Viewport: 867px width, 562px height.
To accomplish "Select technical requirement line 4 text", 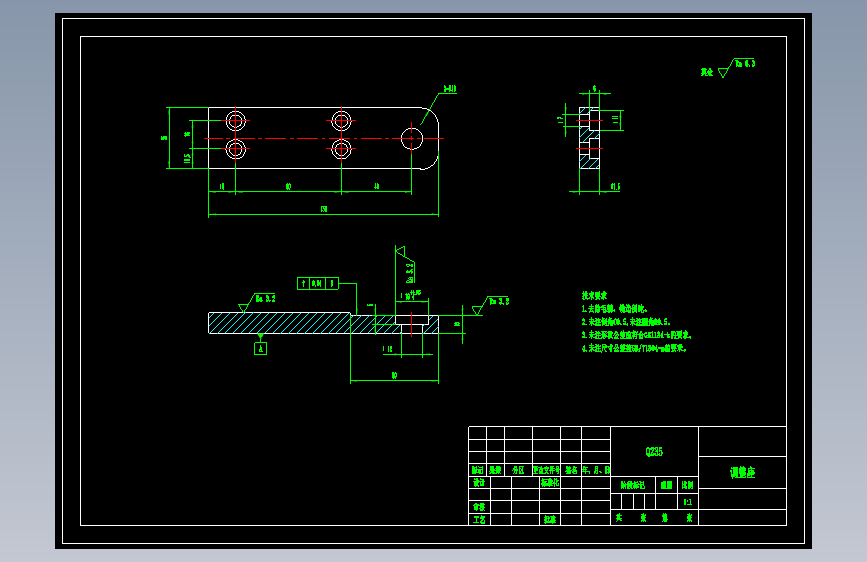I will click(634, 348).
